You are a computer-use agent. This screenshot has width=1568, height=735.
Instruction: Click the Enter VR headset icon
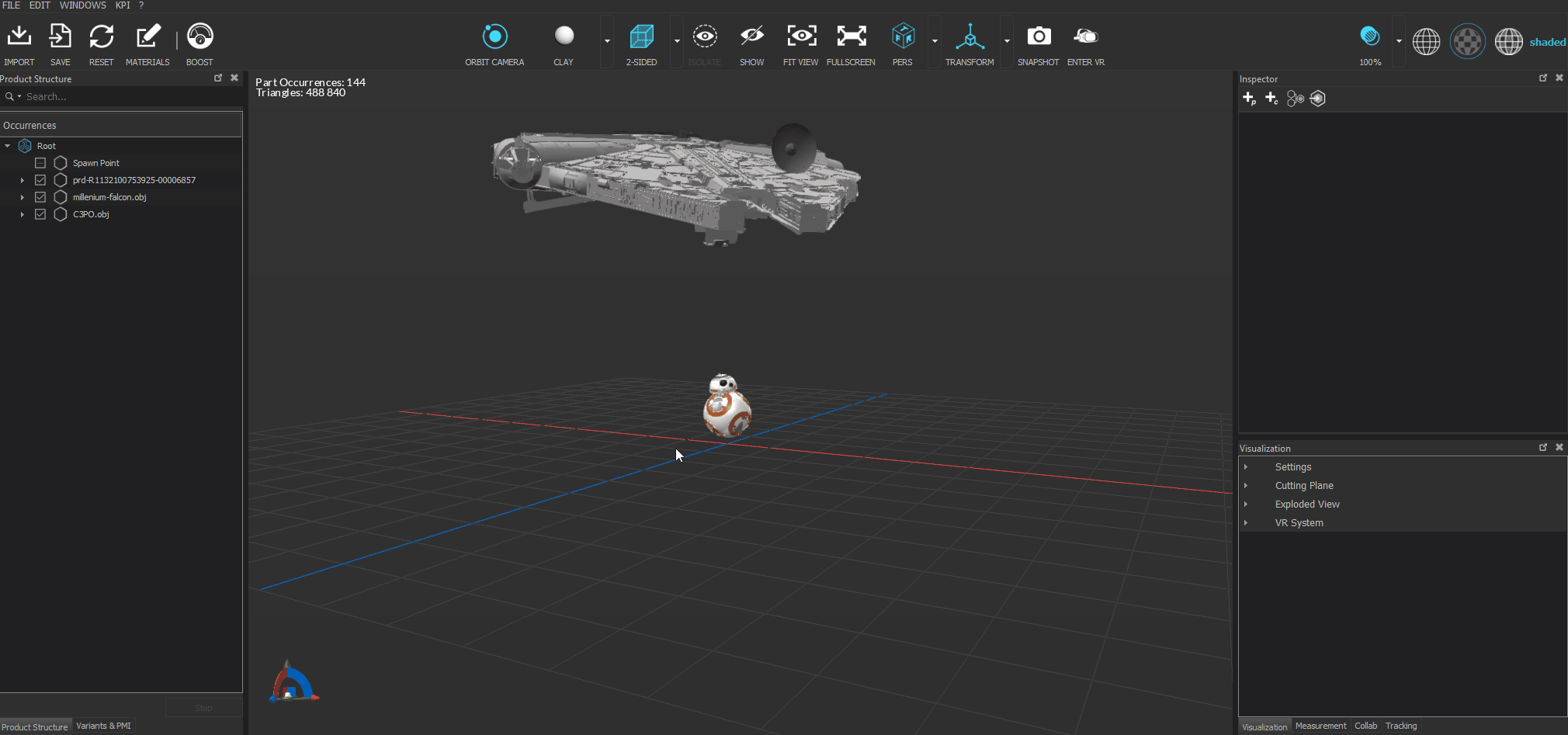pos(1086,36)
